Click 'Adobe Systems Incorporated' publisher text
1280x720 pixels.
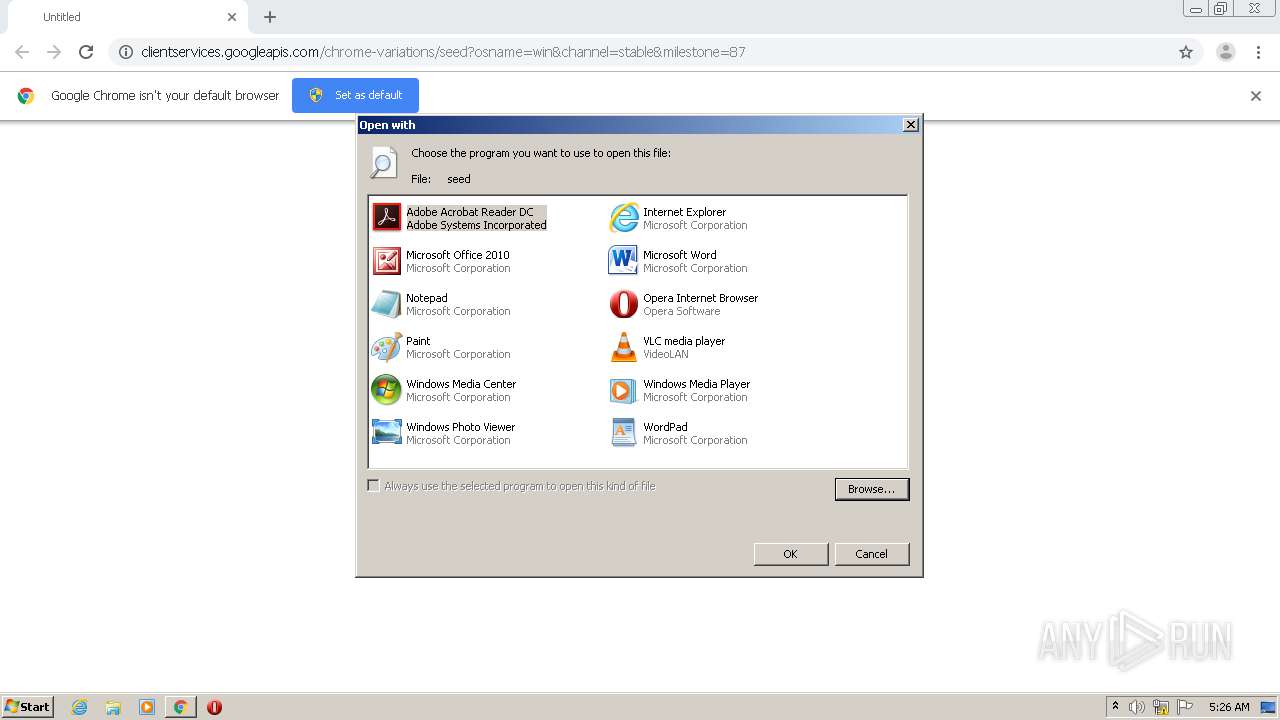click(476, 225)
